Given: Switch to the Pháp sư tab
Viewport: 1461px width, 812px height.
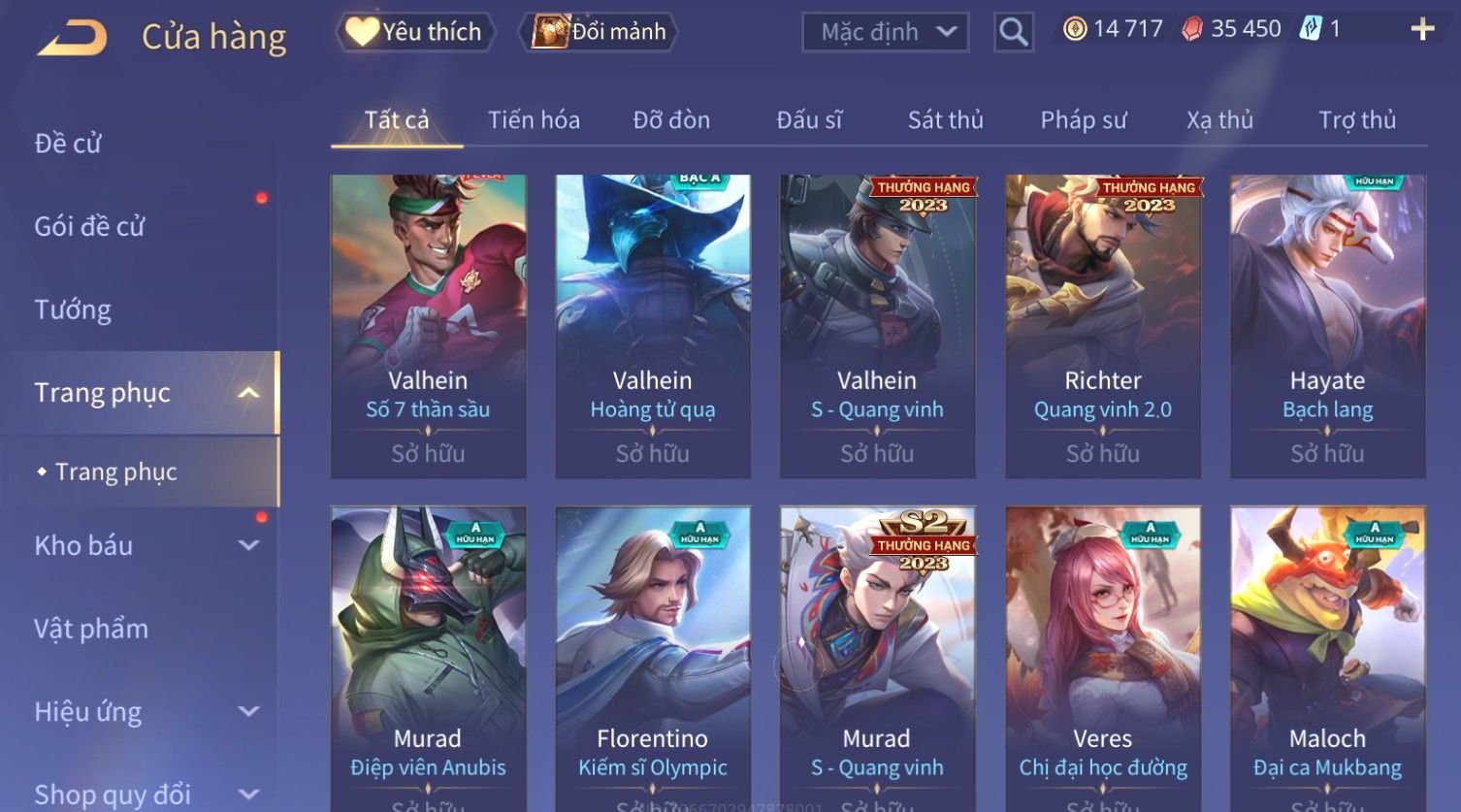Looking at the screenshot, I should tap(1084, 120).
